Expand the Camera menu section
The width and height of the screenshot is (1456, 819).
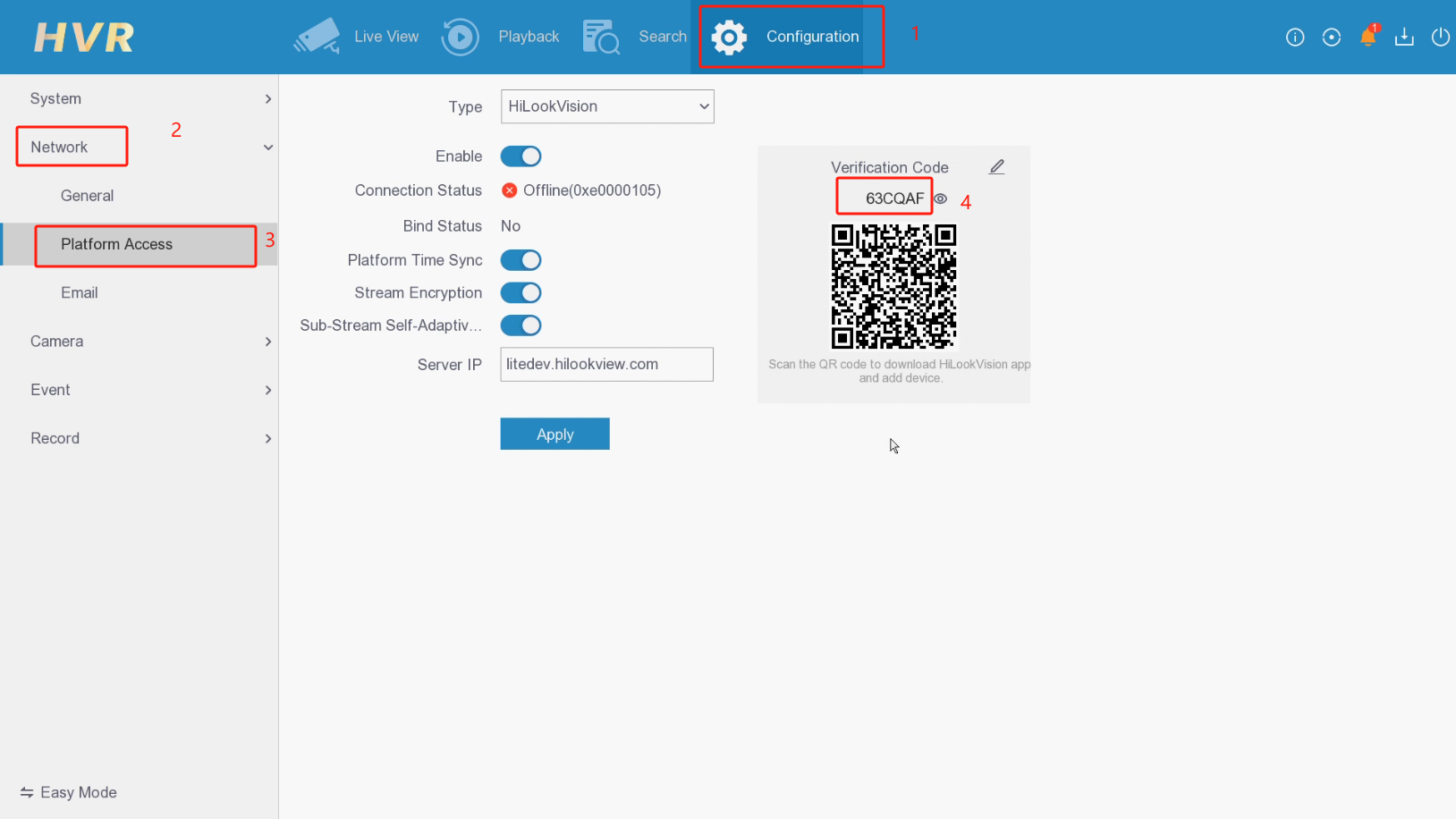pyautogui.click(x=148, y=342)
